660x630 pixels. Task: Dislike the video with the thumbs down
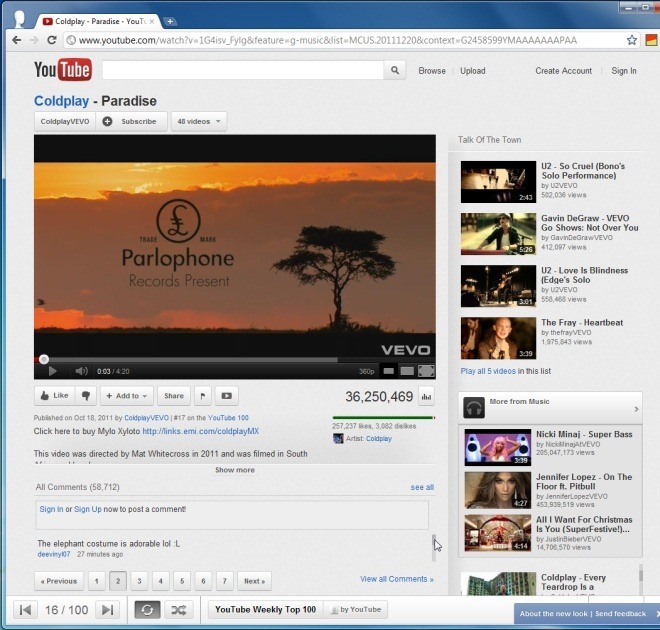[86, 396]
